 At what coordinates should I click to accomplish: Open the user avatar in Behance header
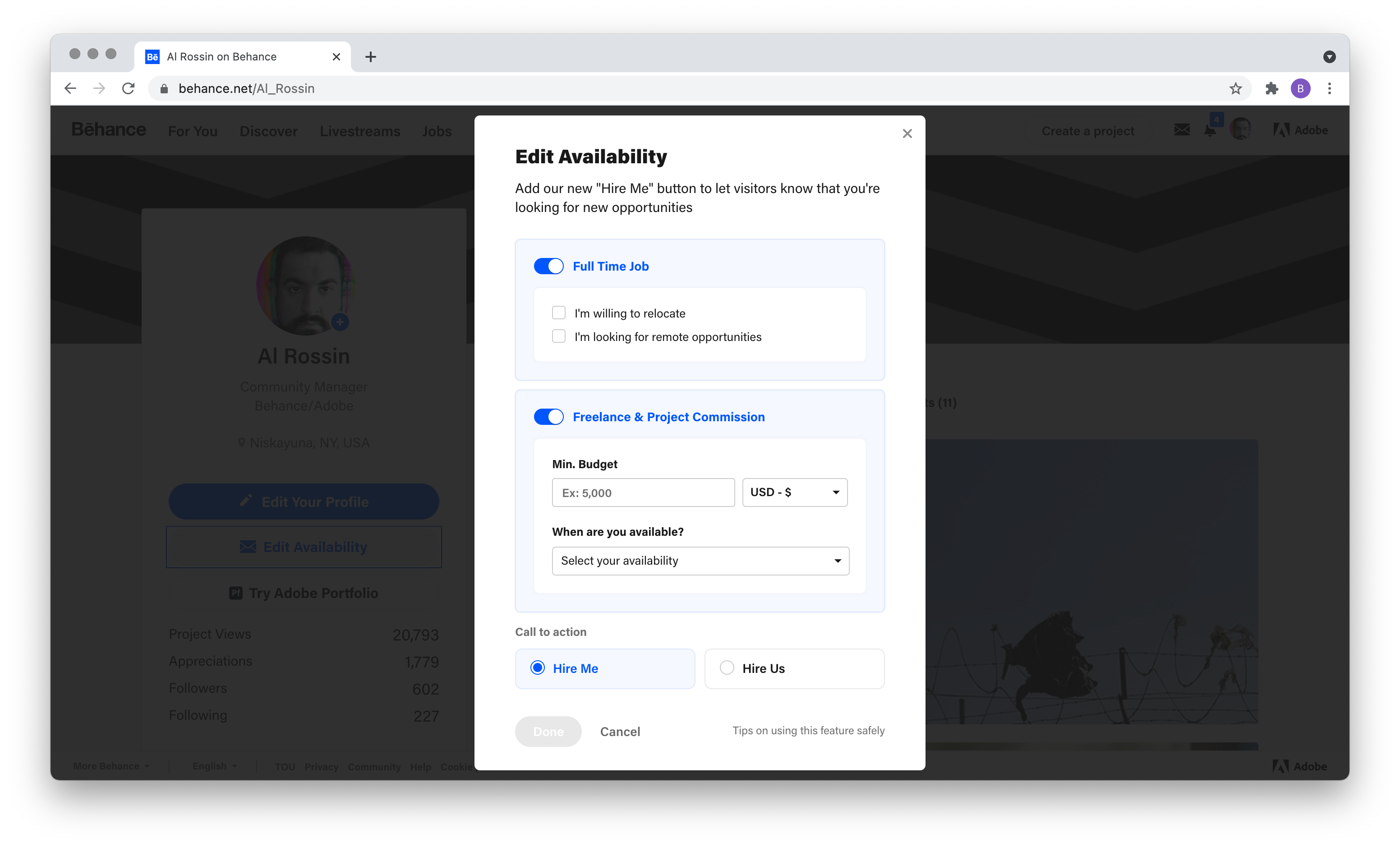[x=1240, y=129]
